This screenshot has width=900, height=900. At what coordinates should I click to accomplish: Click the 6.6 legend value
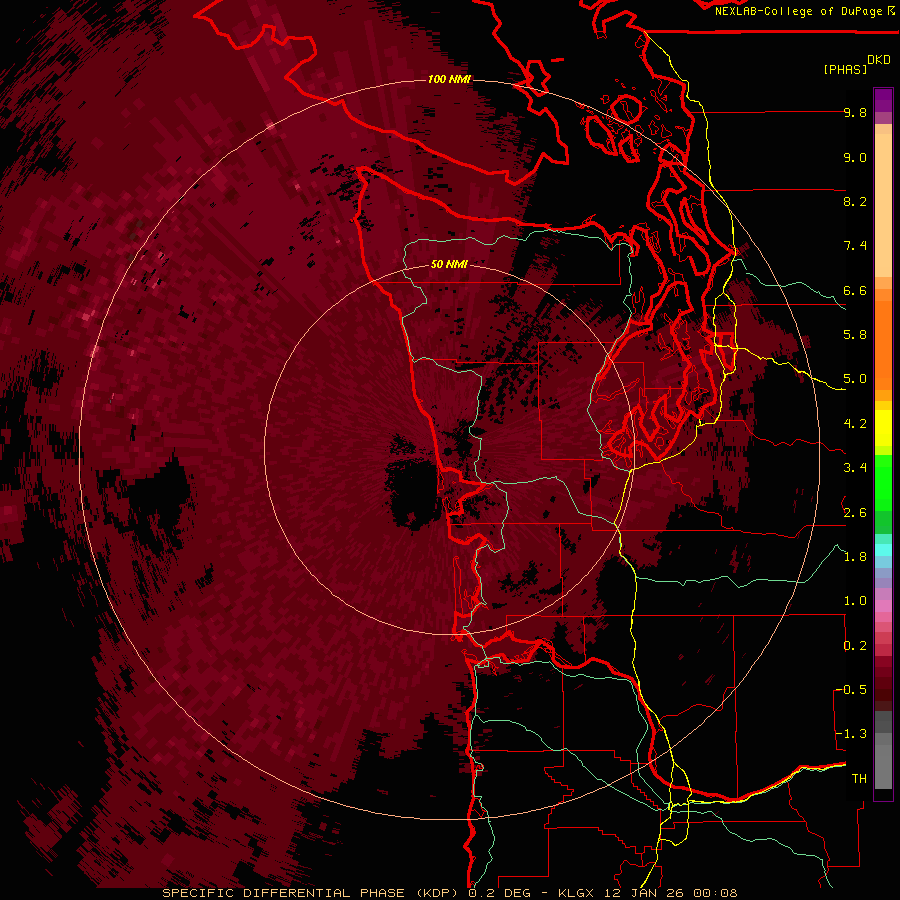tap(855, 290)
